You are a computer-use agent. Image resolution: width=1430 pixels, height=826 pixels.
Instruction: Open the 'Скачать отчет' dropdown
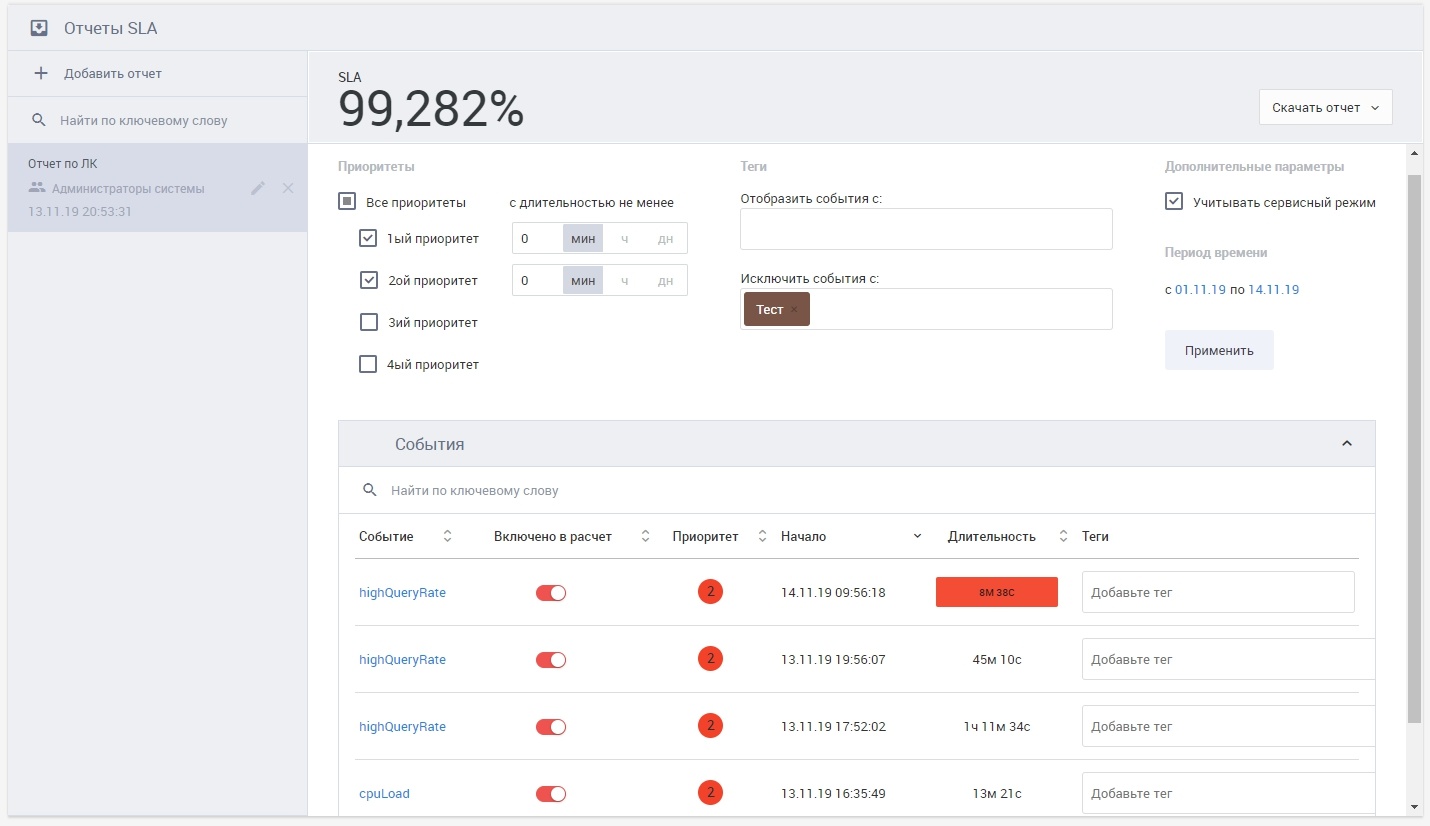click(1325, 107)
